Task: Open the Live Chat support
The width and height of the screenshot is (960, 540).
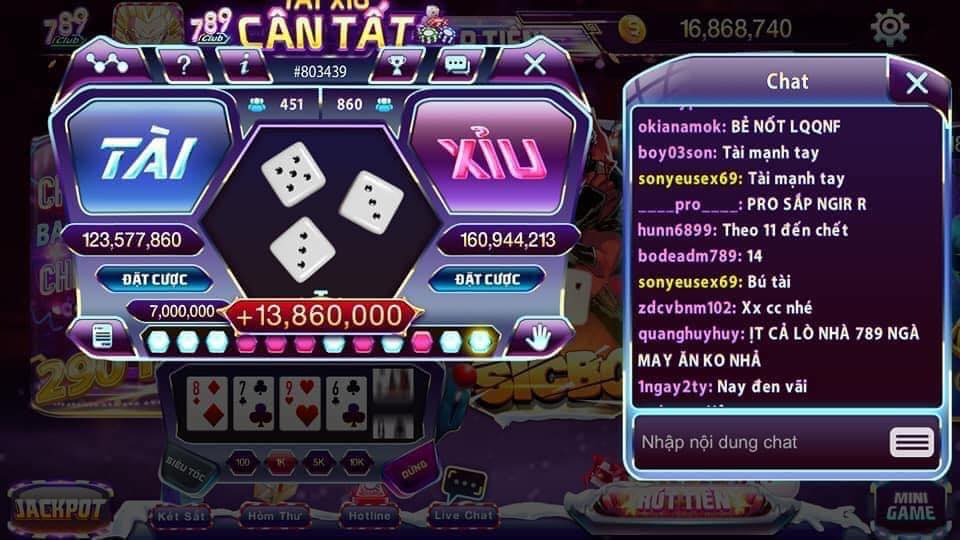Action: point(463,515)
